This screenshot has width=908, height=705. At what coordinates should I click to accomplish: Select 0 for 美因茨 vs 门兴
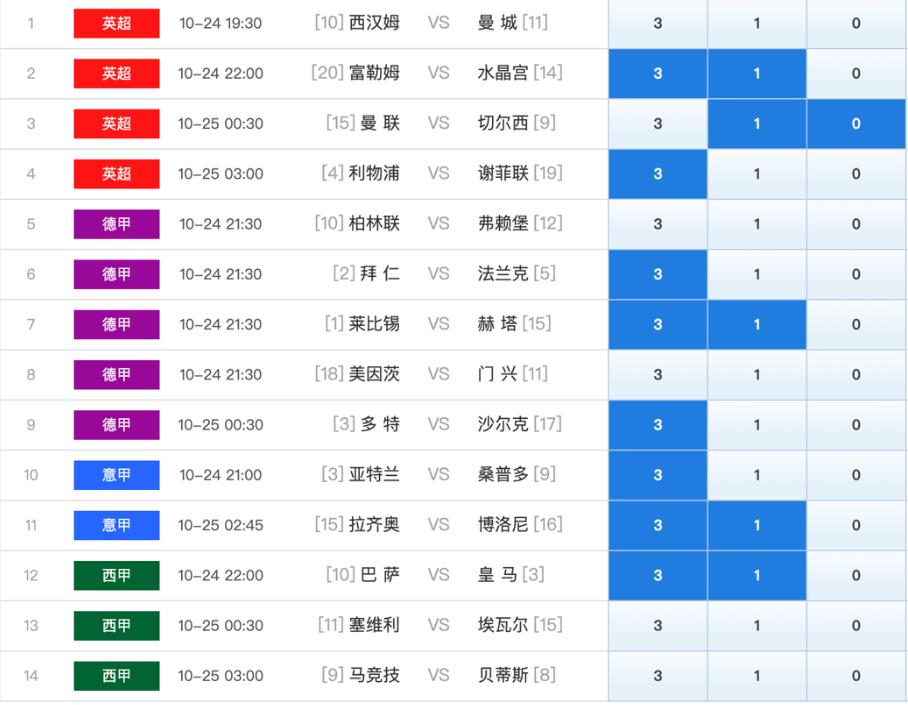(856, 375)
